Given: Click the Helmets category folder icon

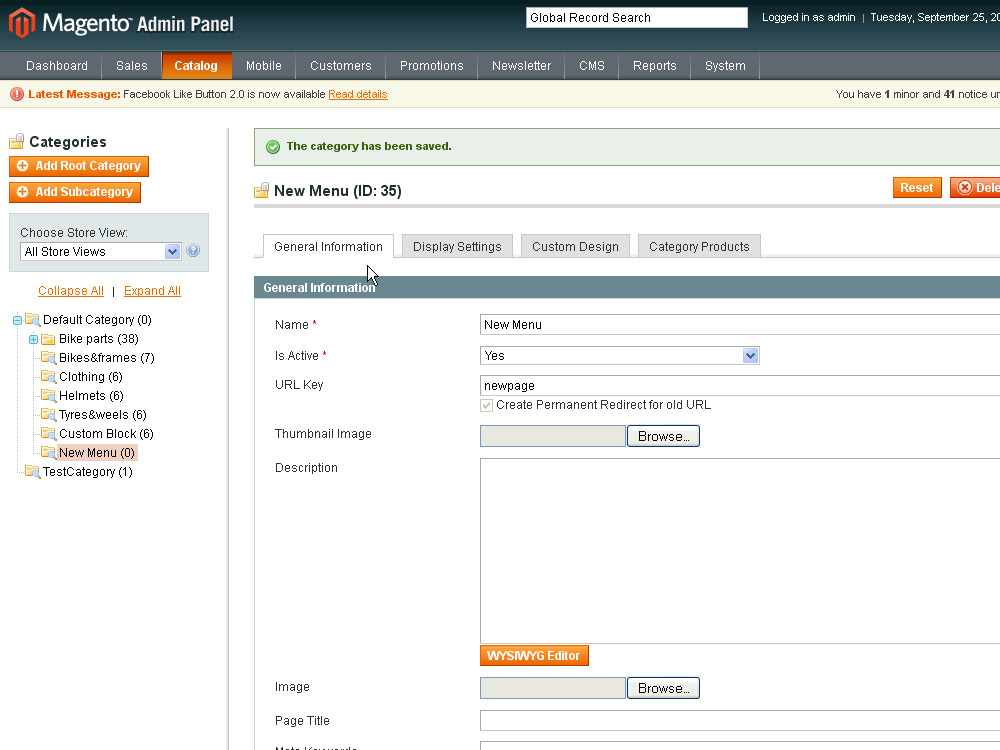Looking at the screenshot, I should point(48,396).
